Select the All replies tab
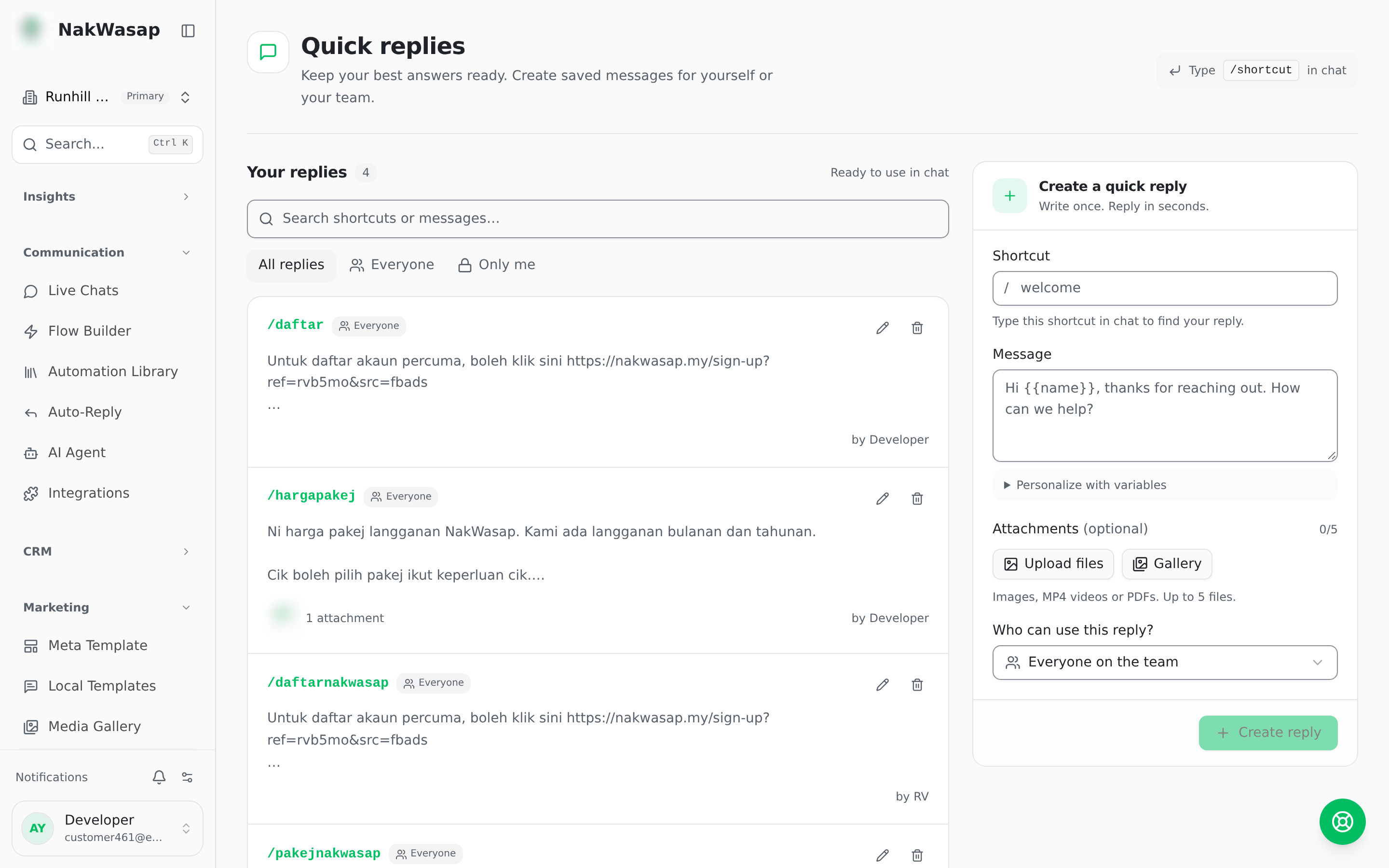This screenshot has height=868, width=1389. (291, 265)
